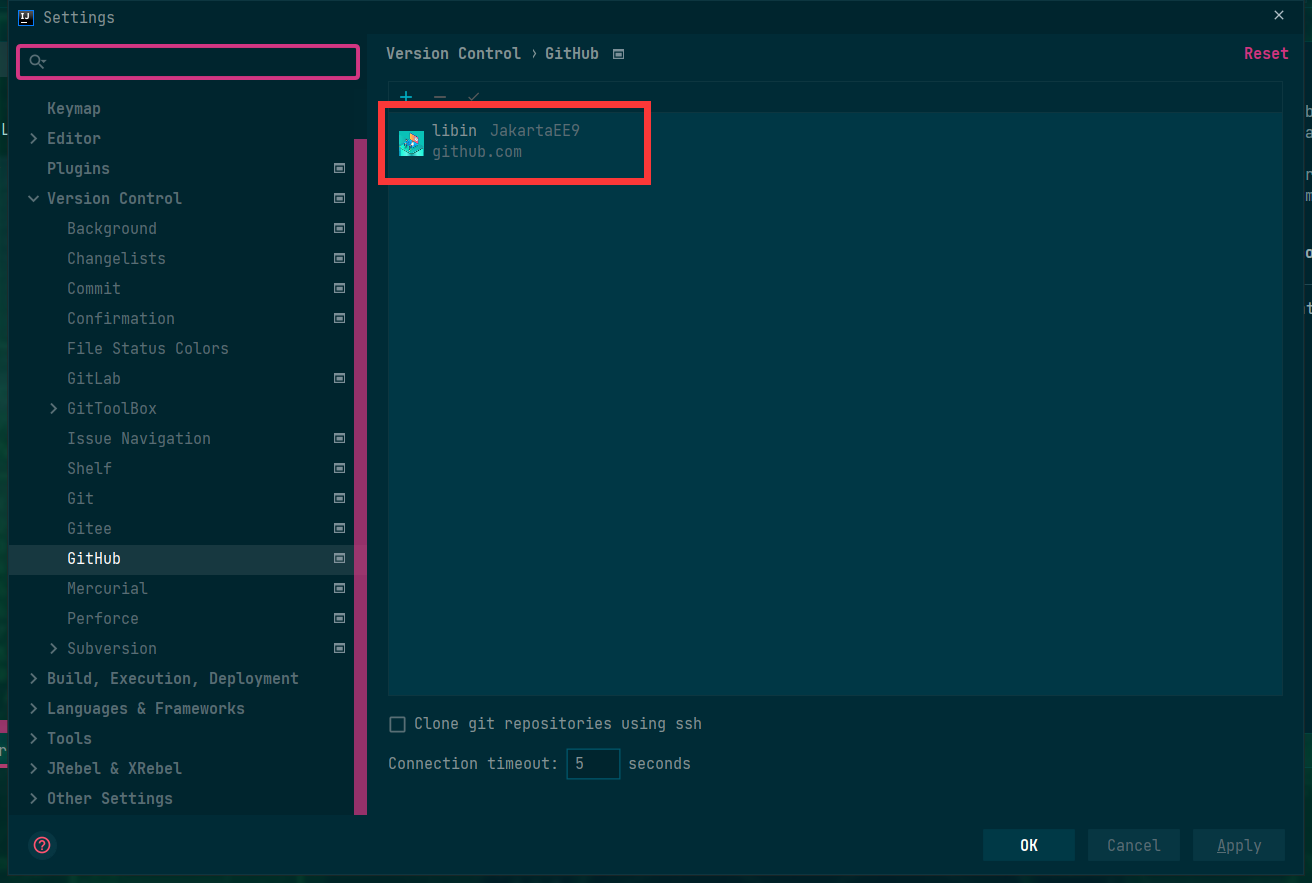Select the GitHub settings page

(94, 558)
